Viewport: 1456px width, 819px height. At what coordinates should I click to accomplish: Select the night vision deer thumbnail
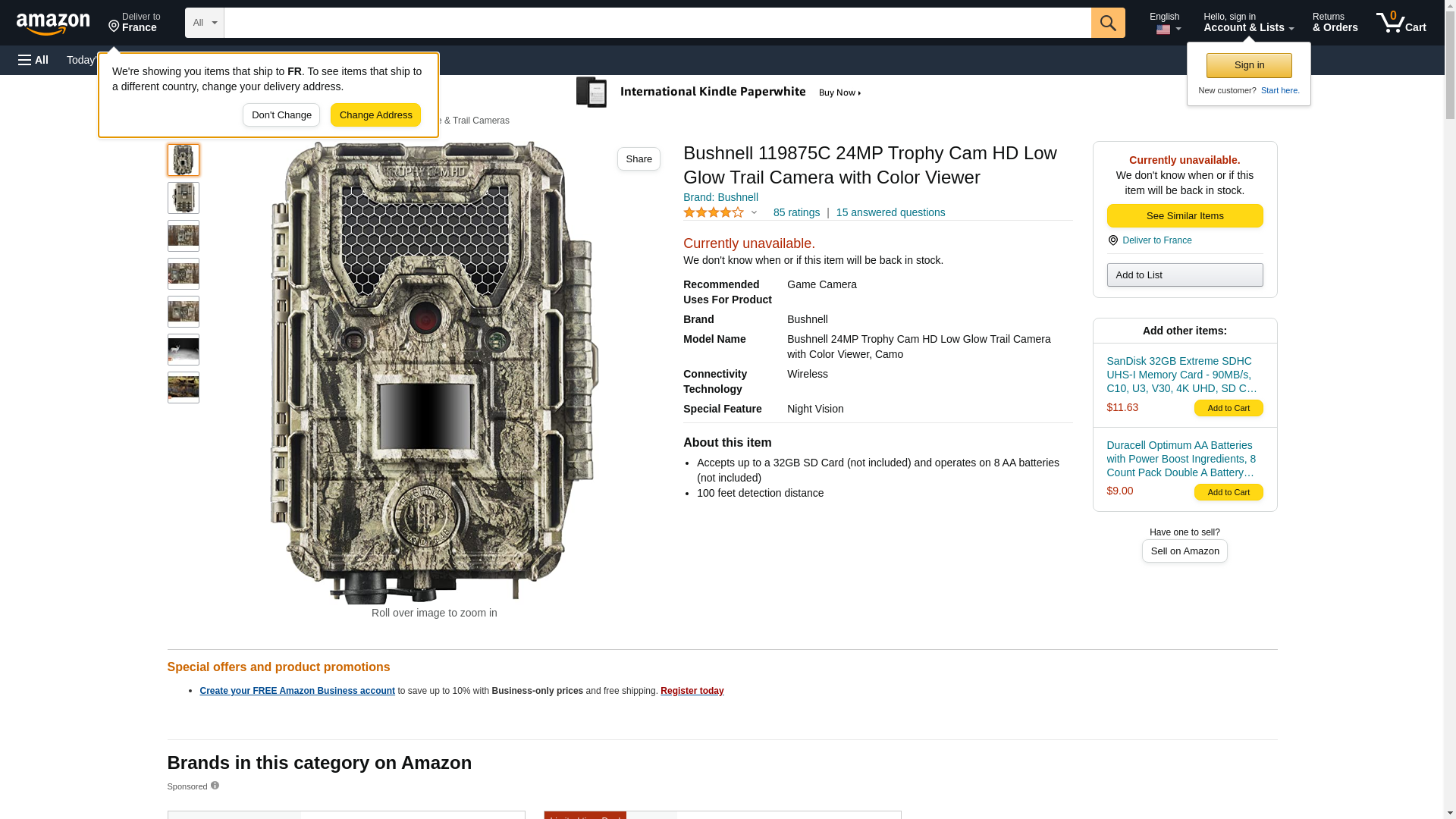[x=183, y=350]
